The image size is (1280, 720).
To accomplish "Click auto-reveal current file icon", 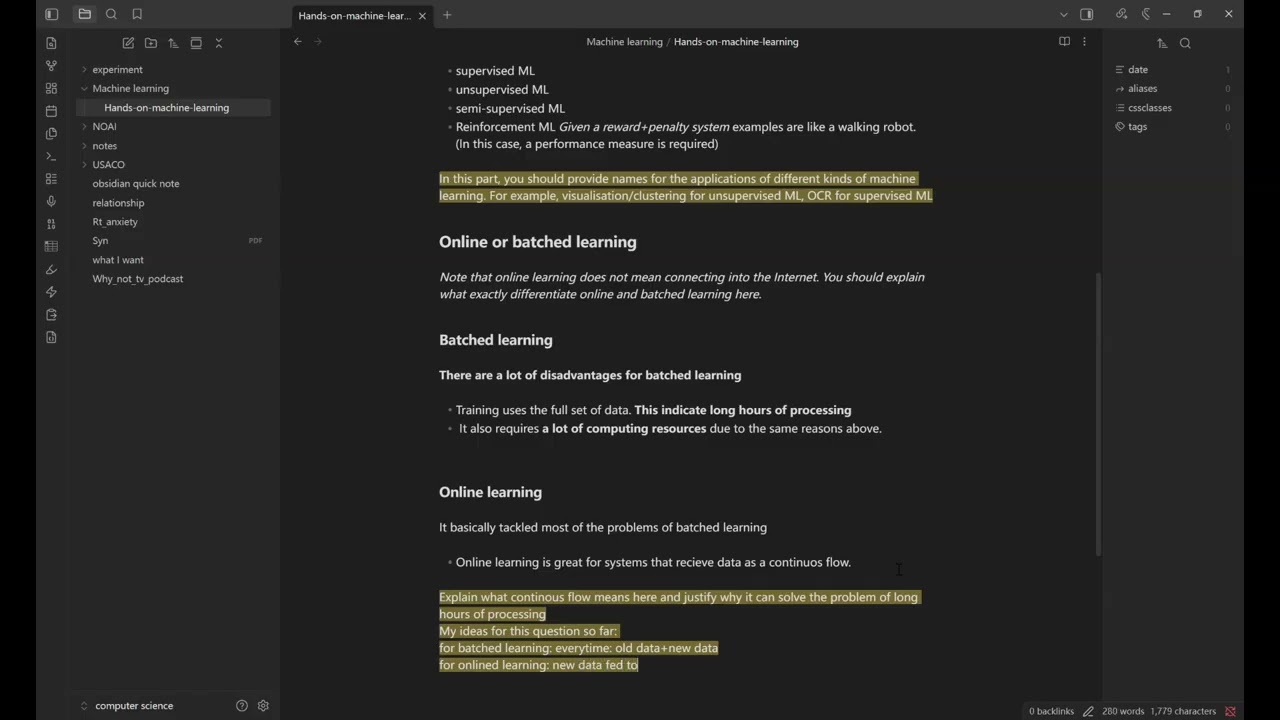I will (x=196, y=43).
